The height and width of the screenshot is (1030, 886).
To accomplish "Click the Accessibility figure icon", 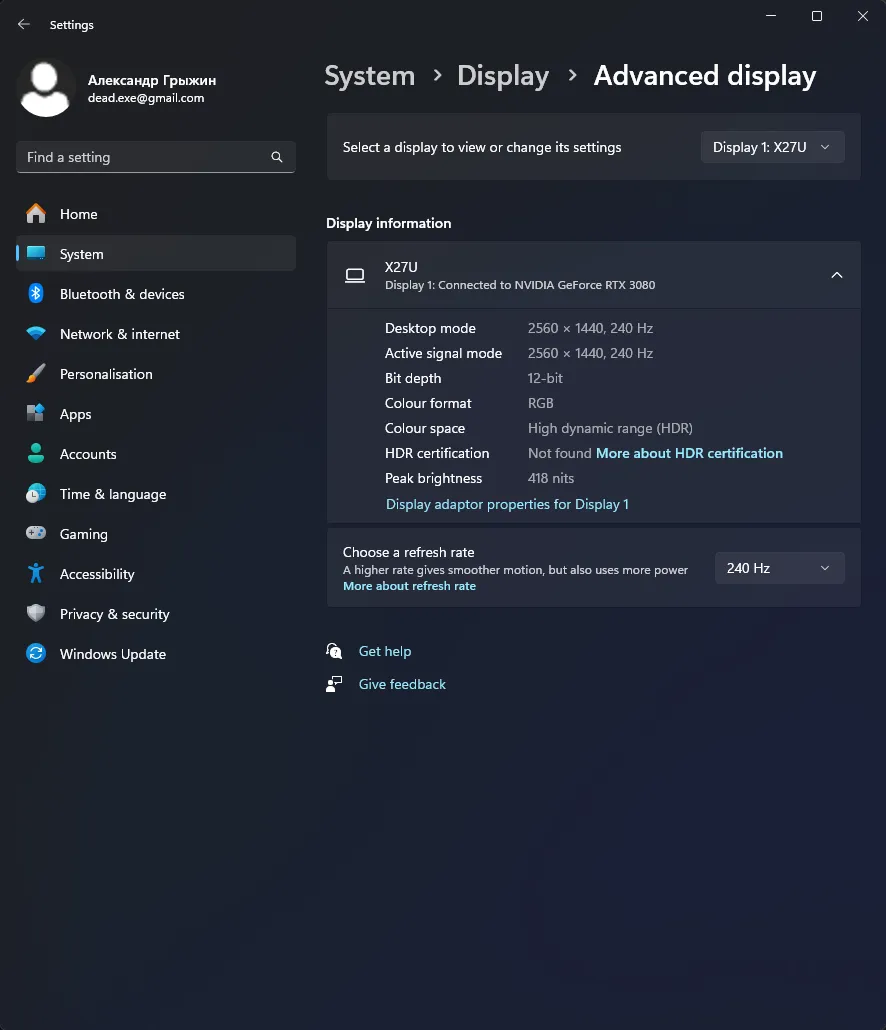I will [36, 574].
